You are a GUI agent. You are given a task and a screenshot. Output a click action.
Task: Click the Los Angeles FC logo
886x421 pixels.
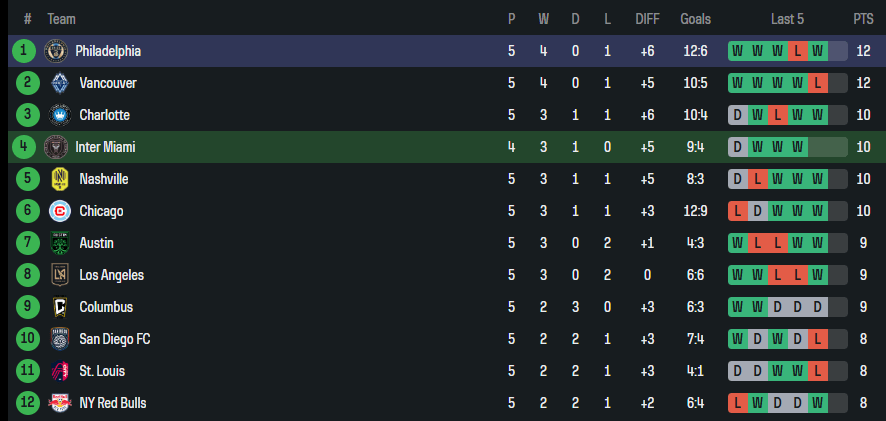tap(58, 275)
